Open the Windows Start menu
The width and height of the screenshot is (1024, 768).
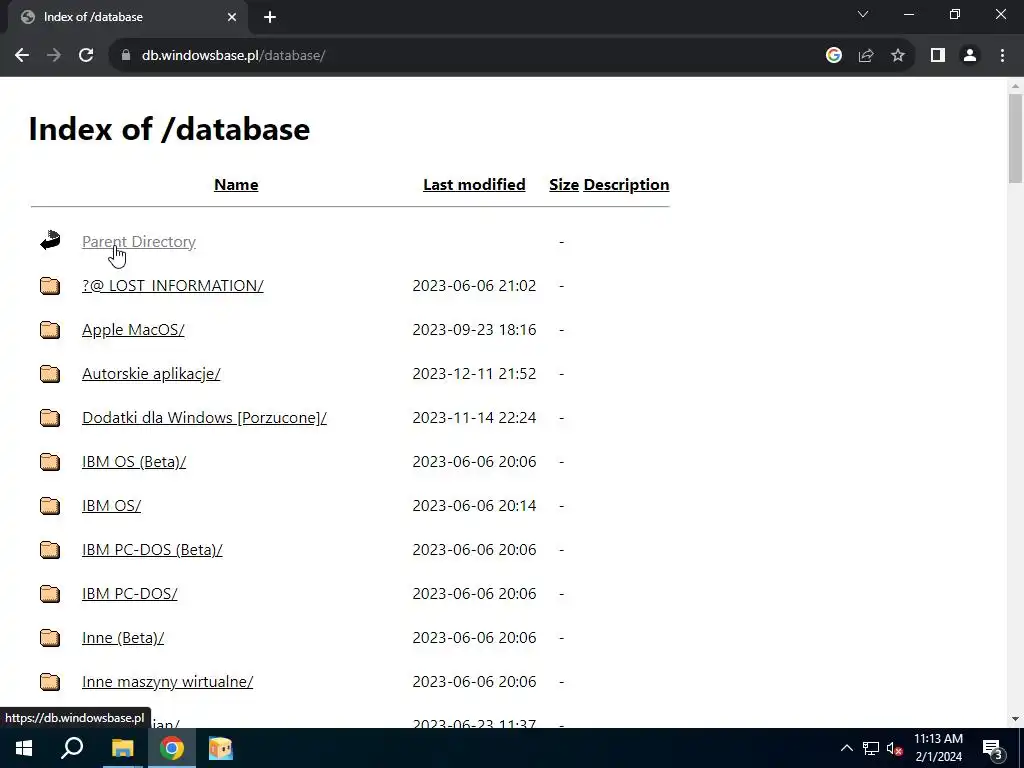(x=24, y=748)
